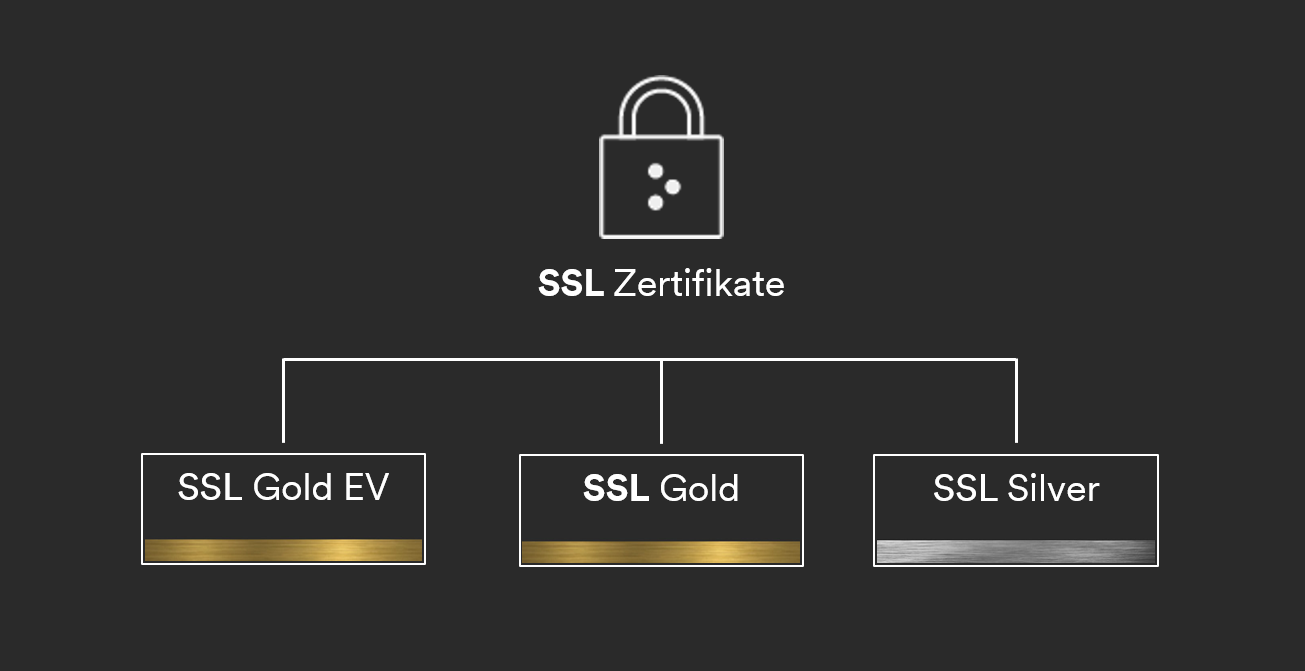
Task: Click the padlock icon
Action: pos(661,157)
